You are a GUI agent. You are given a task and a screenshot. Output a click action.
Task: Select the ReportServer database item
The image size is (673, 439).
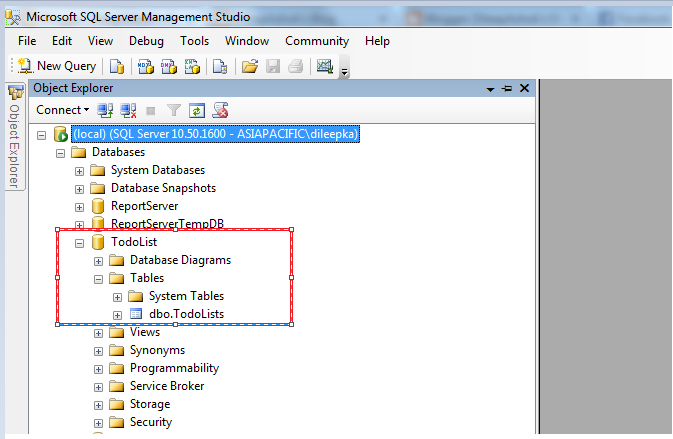pos(144,206)
